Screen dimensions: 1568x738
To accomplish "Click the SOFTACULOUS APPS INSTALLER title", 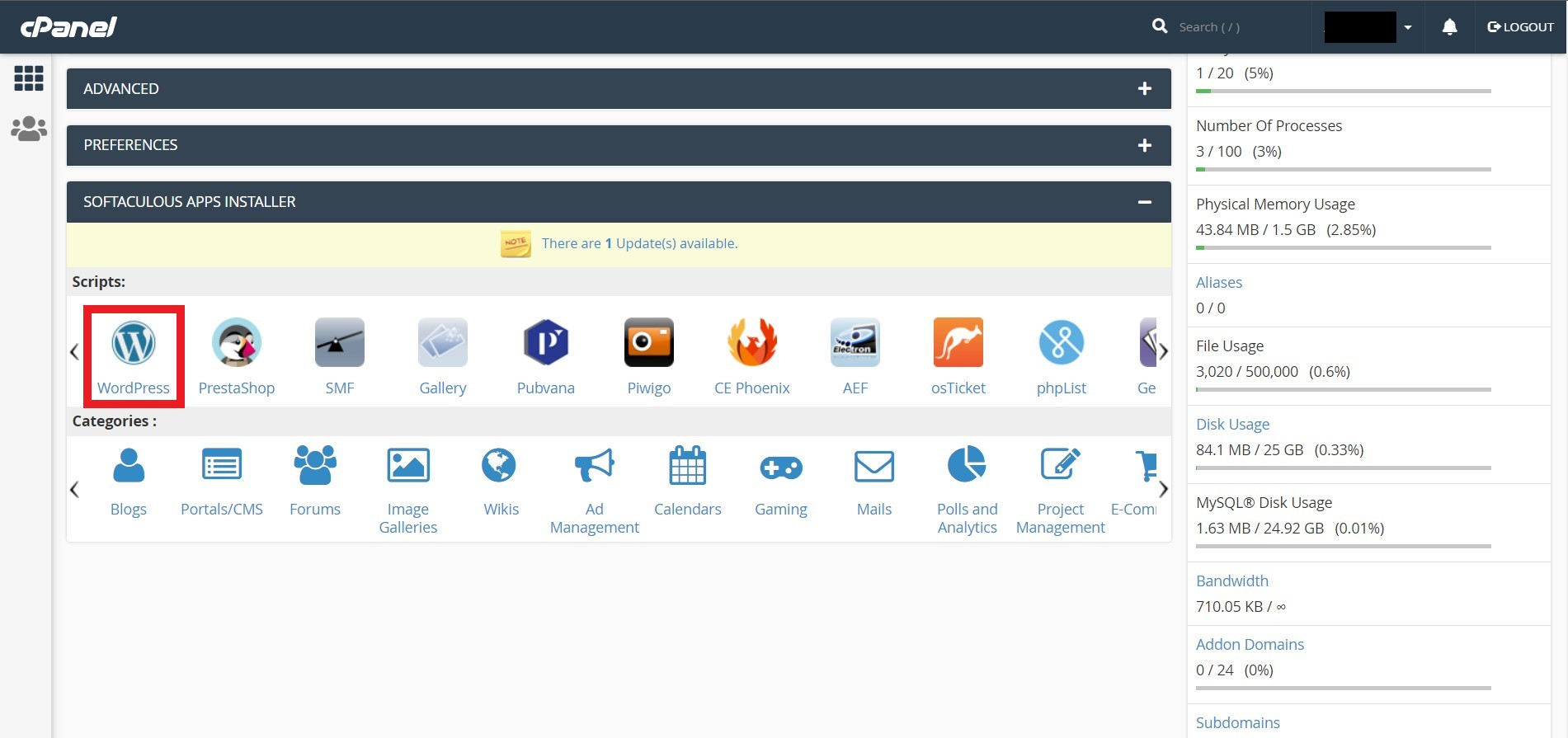I will [x=189, y=202].
